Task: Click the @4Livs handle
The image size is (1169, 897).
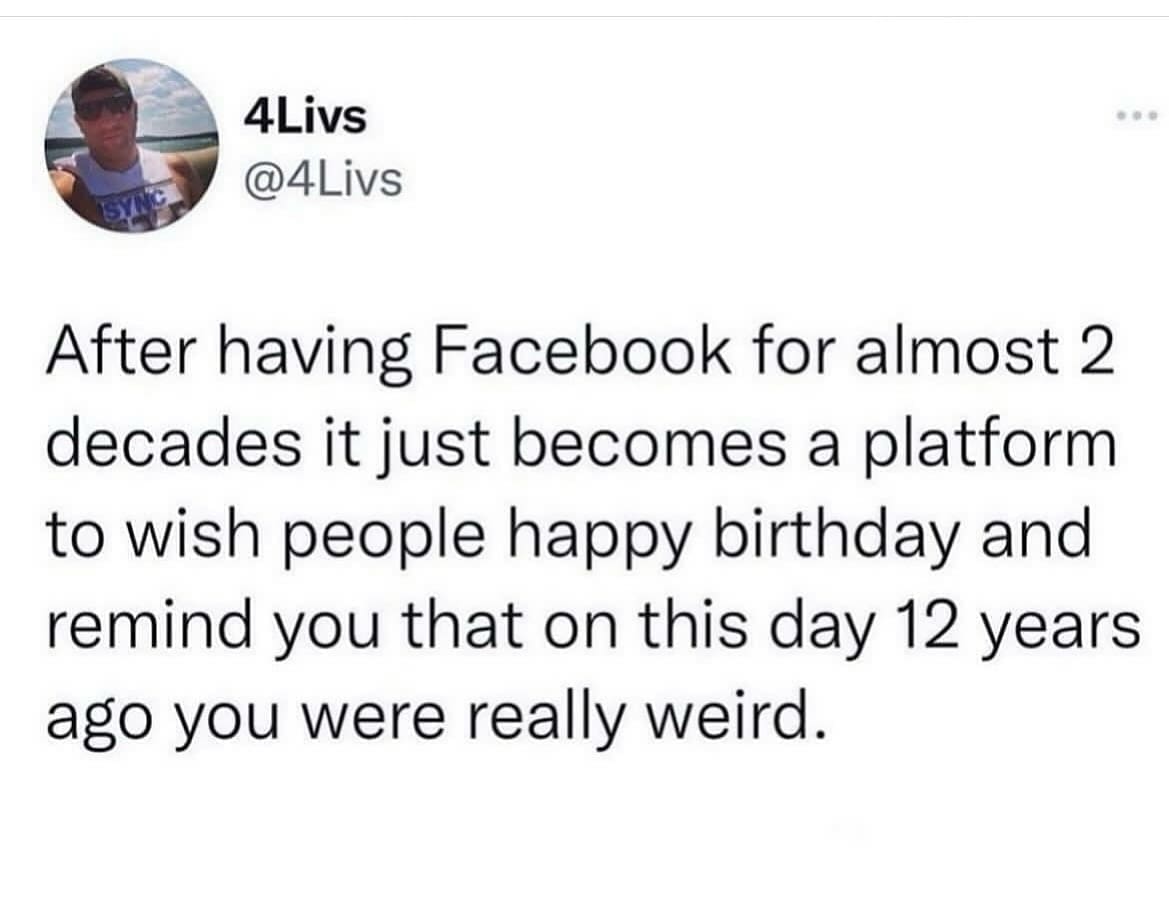Action: click(323, 181)
